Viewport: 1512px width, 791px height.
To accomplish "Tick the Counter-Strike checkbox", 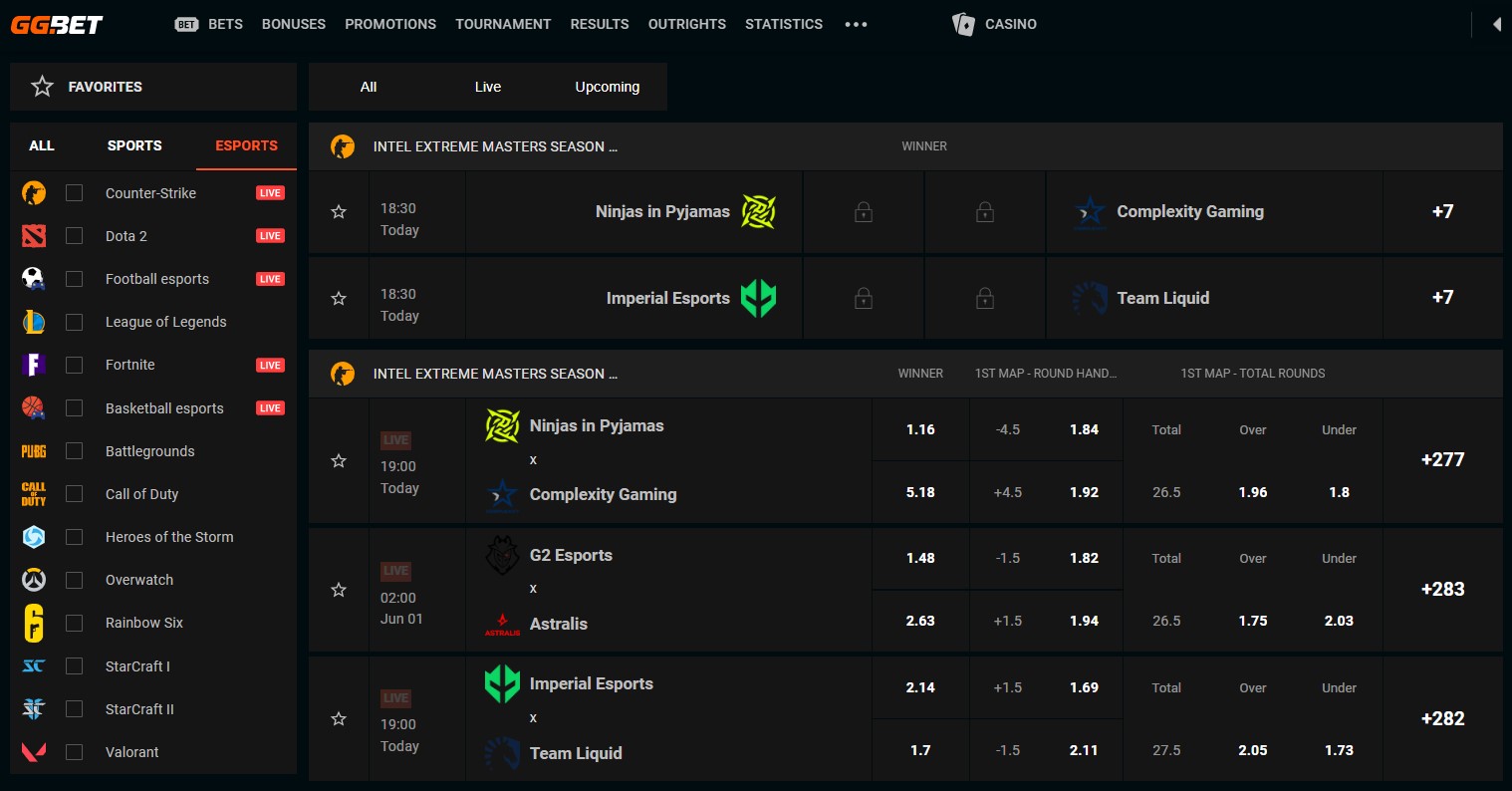I will pyautogui.click(x=74, y=193).
